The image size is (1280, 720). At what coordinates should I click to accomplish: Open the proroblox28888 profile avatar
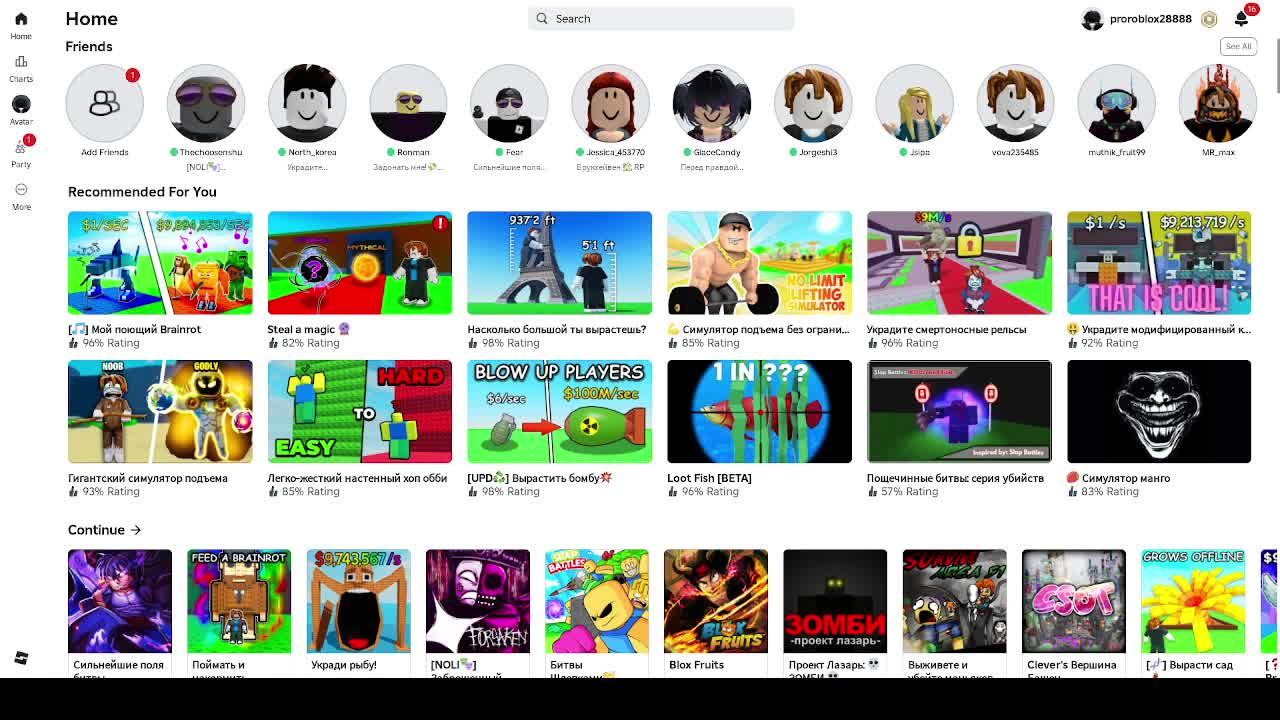pos(1092,19)
